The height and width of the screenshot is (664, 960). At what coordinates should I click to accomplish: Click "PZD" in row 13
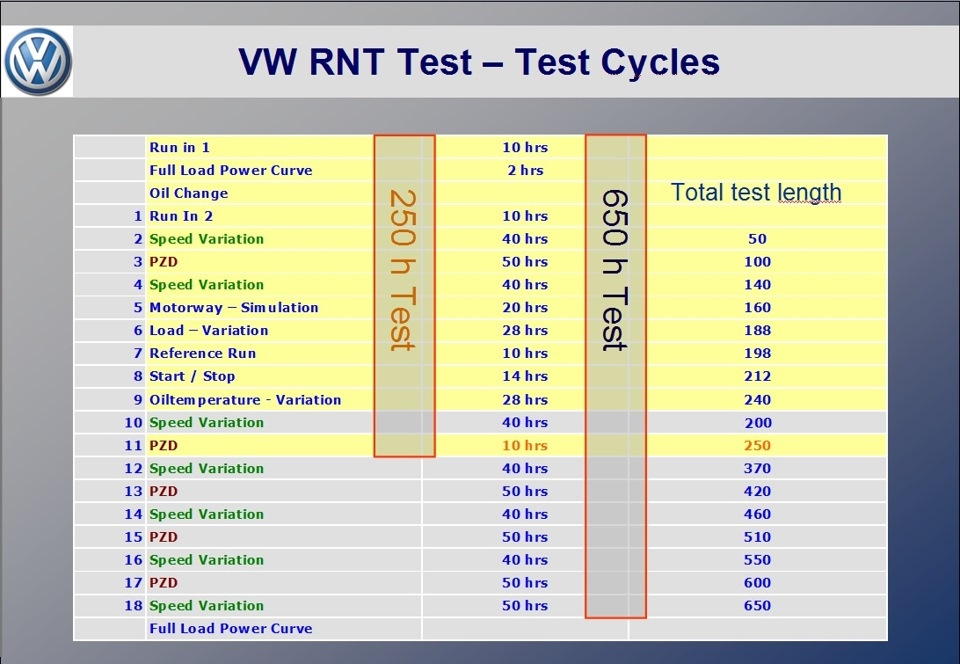[163, 491]
